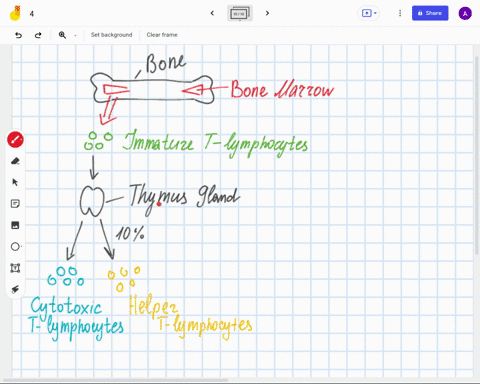
Task: Add a sticky note
Action: tap(15, 204)
